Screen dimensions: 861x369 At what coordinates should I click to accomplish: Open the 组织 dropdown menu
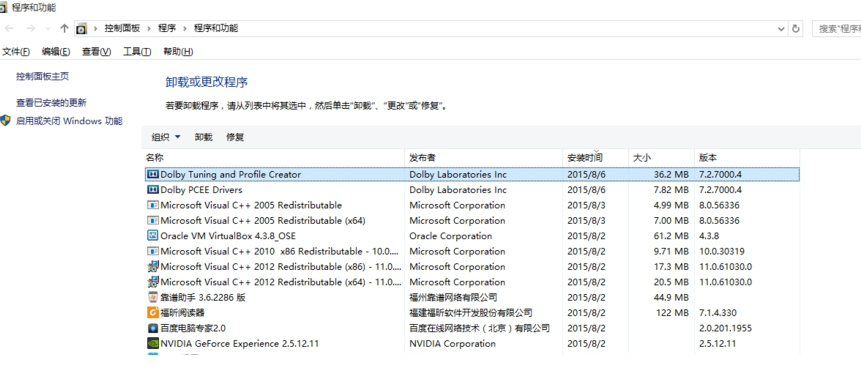tap(166, 137)
